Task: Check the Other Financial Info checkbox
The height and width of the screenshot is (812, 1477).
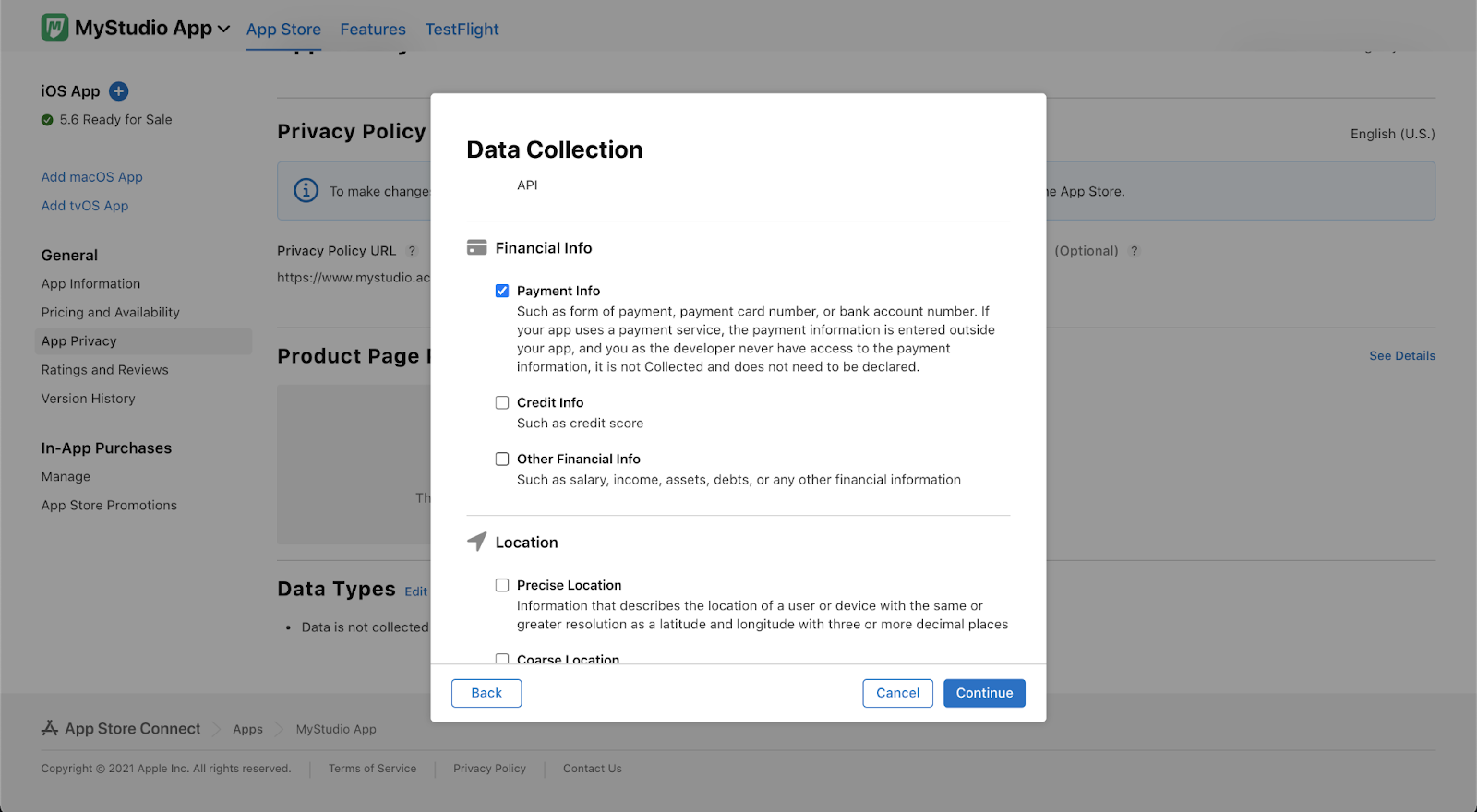Action: [502, 459]
